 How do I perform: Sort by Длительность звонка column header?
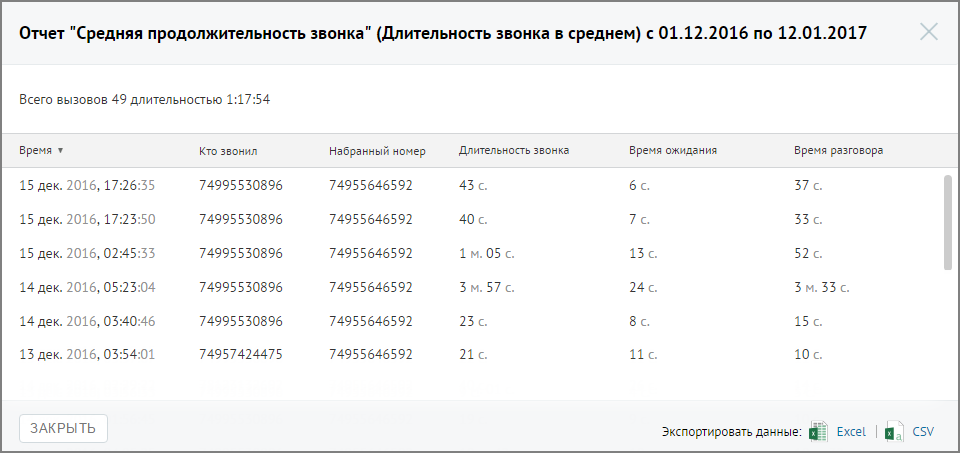[514, 151]
